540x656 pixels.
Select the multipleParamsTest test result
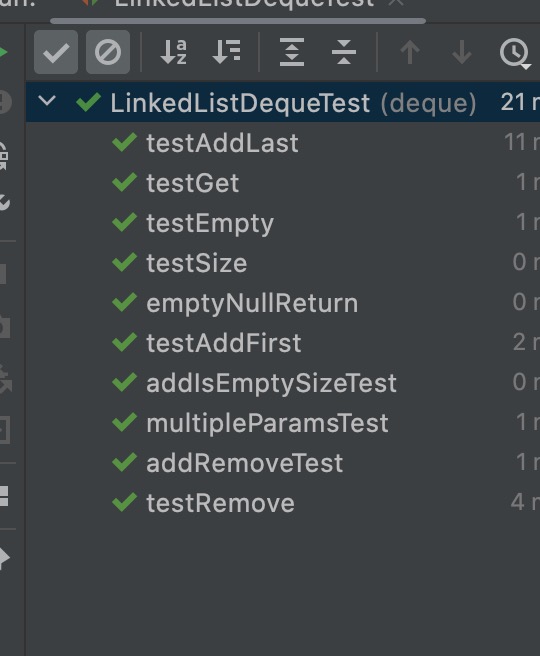[x=283, y=423]
